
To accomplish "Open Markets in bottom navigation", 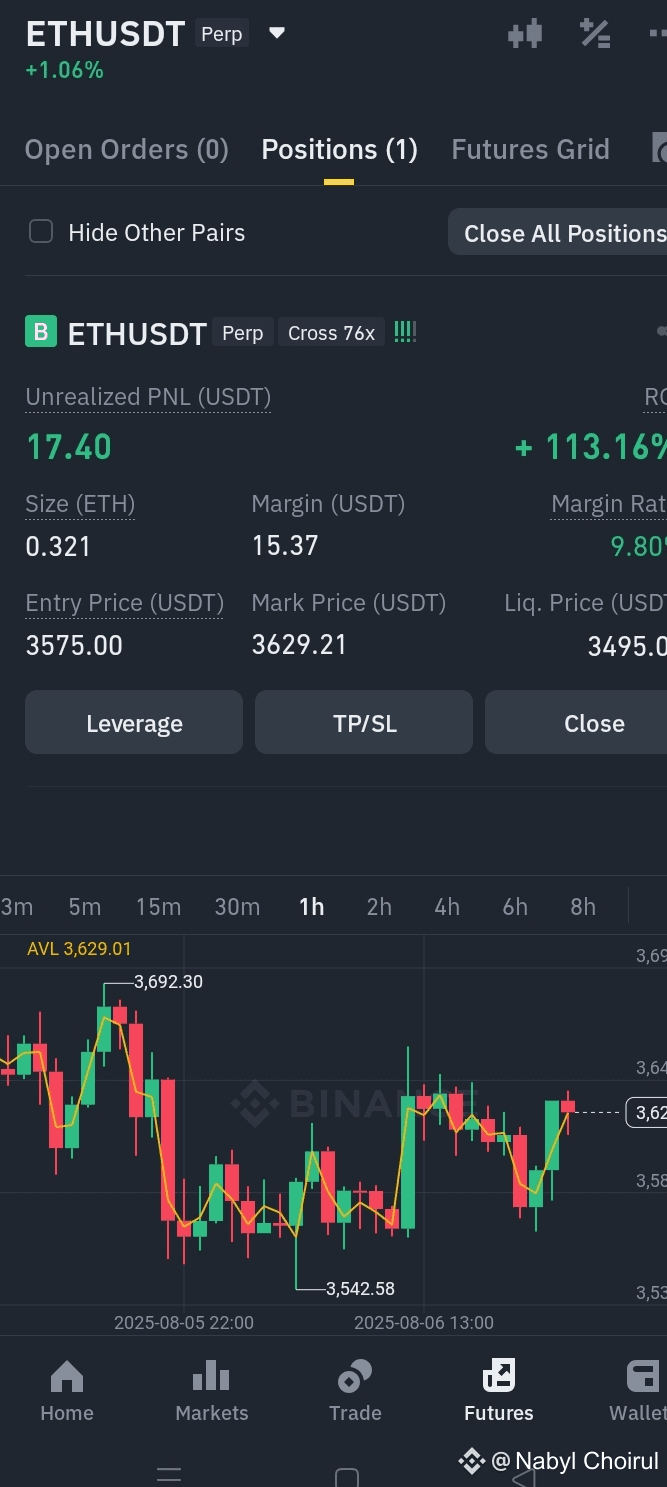I will [211, 1391].
